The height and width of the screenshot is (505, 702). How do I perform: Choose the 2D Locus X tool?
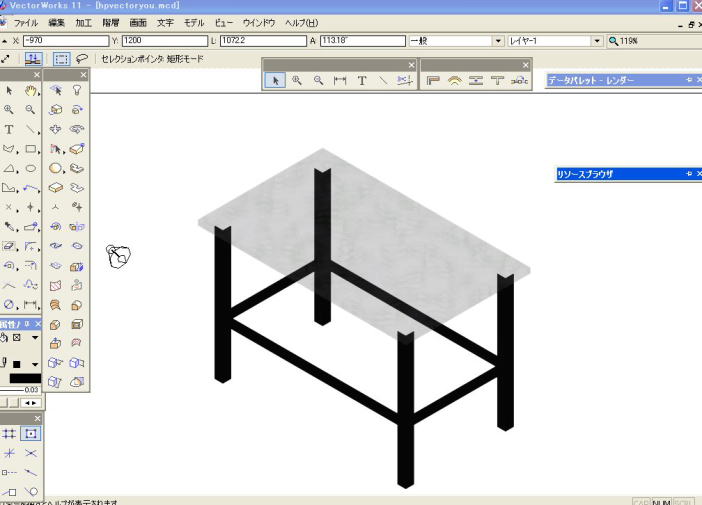point(9,207)
